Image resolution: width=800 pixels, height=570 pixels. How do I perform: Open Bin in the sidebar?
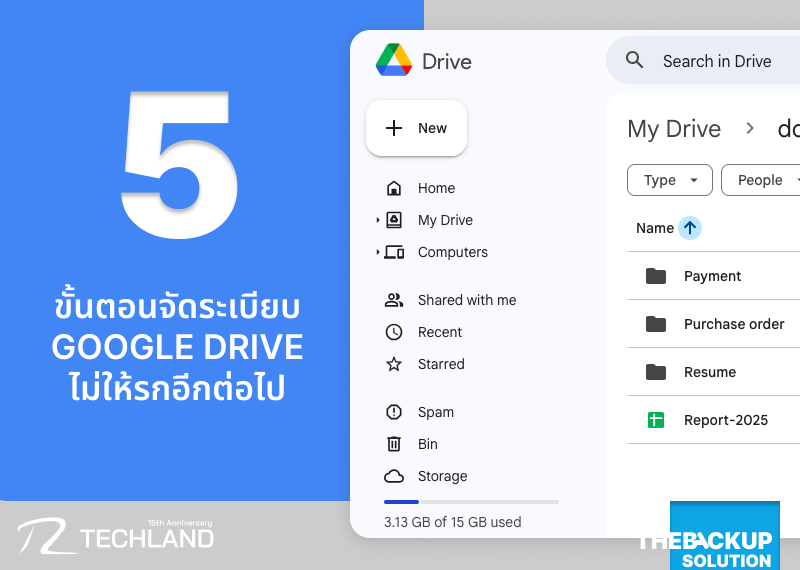click(x=428, y=444)
